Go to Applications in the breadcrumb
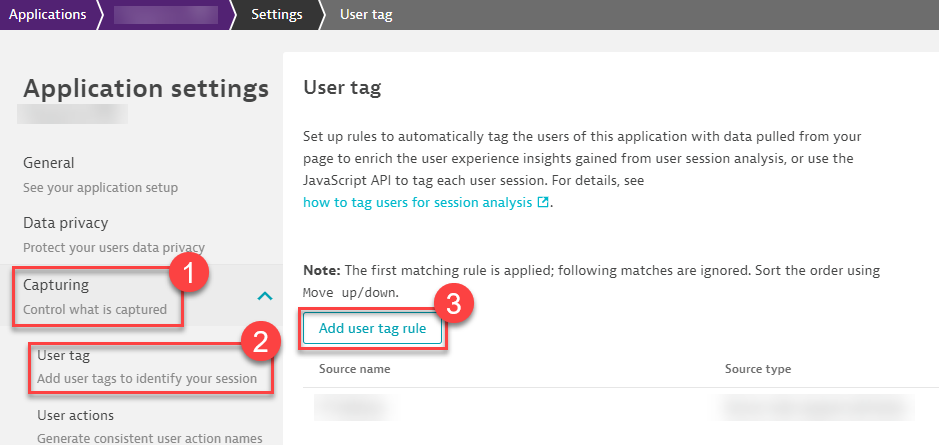The width and height of the screenshot is (939, 445). 47,15
